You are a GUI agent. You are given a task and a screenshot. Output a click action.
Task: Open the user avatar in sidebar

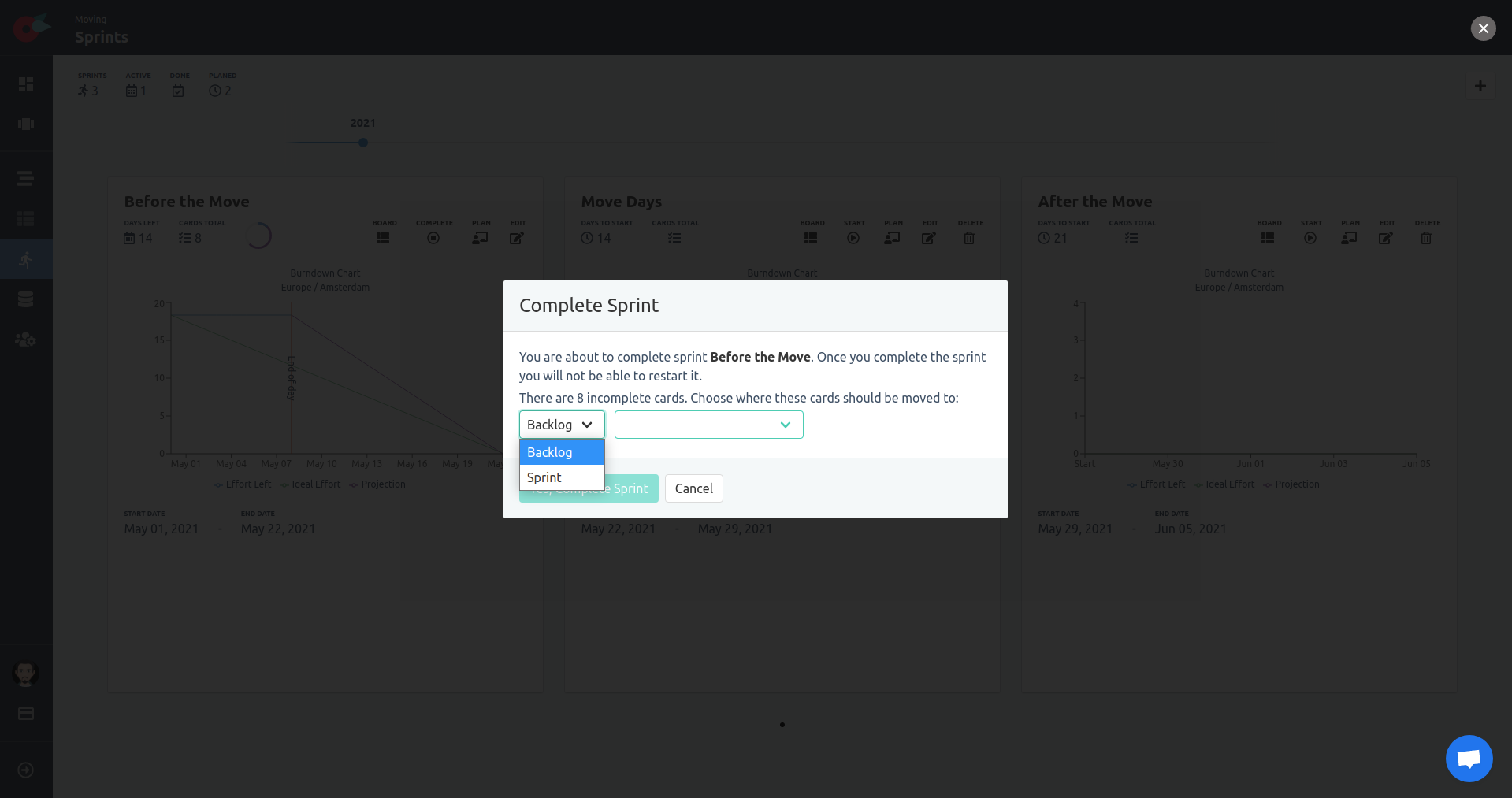click(26, 674)
